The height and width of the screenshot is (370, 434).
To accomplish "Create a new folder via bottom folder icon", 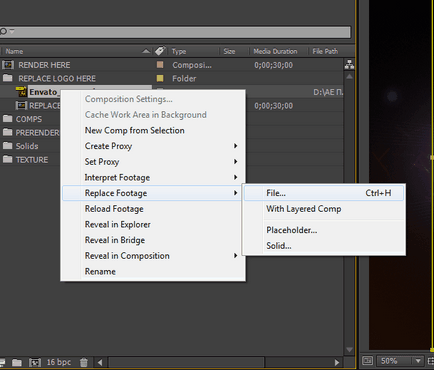I will click(x=17, y=362).
